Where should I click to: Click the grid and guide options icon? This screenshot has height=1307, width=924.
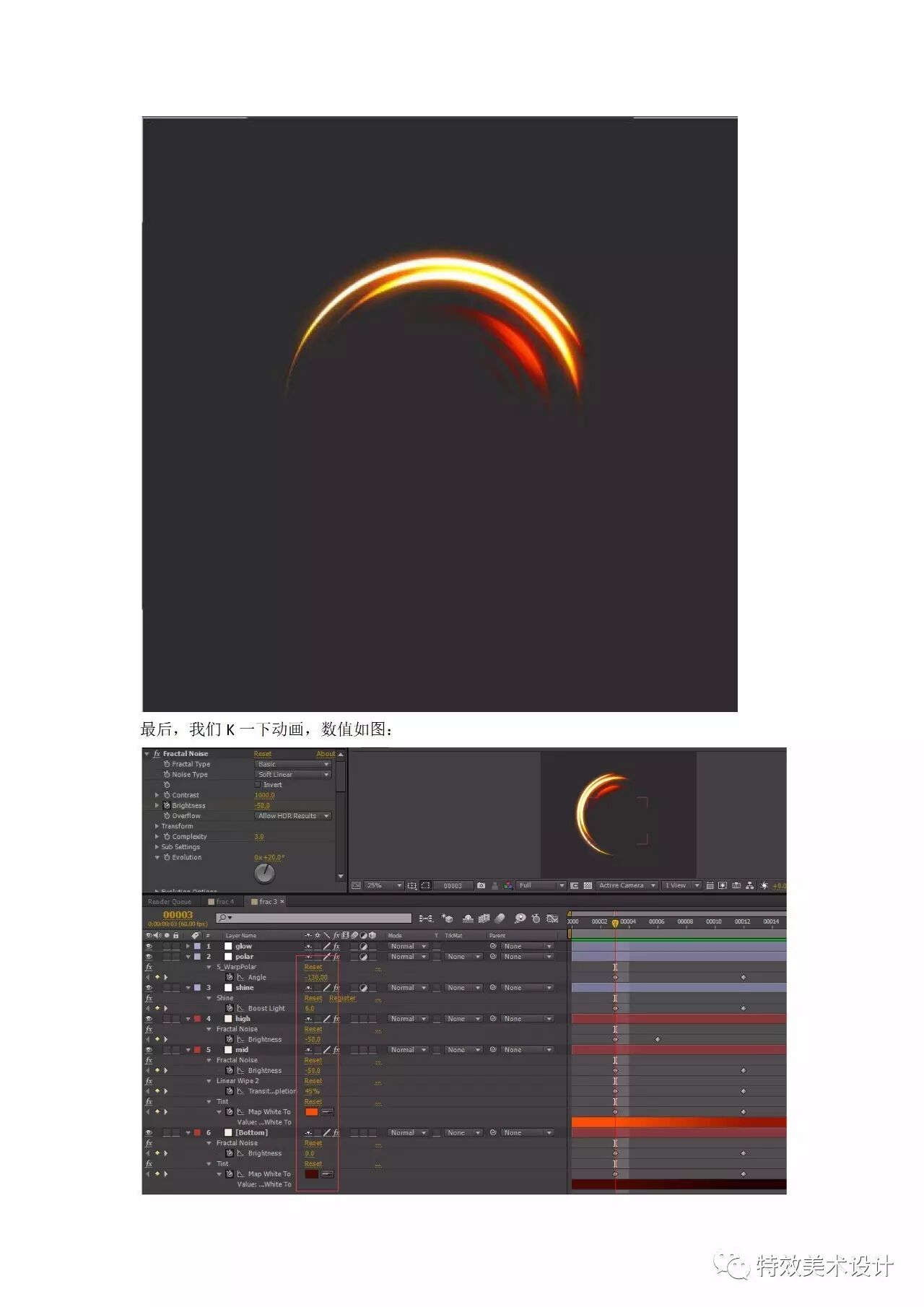(x=412, y=885)
